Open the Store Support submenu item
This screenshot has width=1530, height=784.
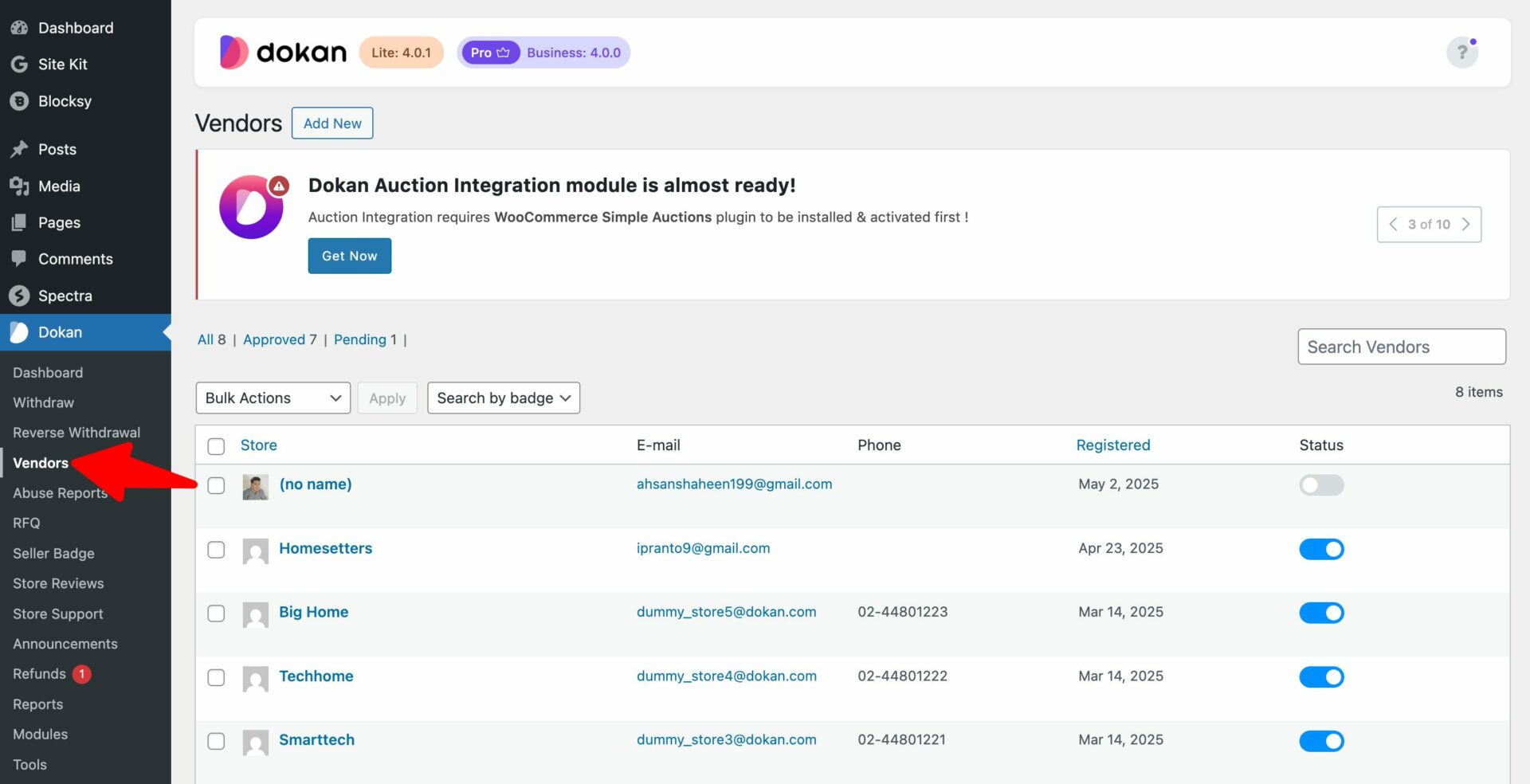coord(58,613)
